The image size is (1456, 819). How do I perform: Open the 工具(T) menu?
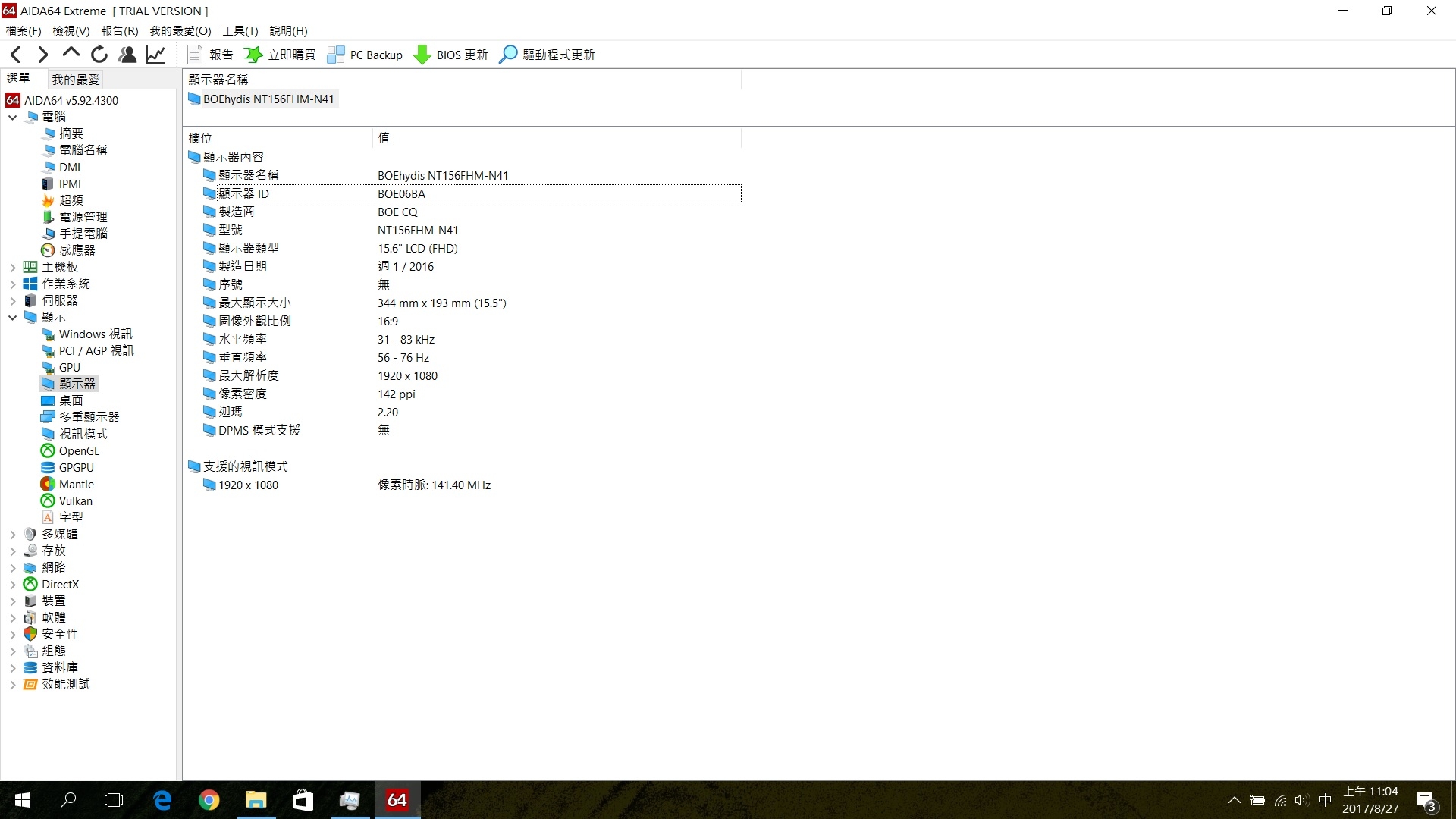240,31
